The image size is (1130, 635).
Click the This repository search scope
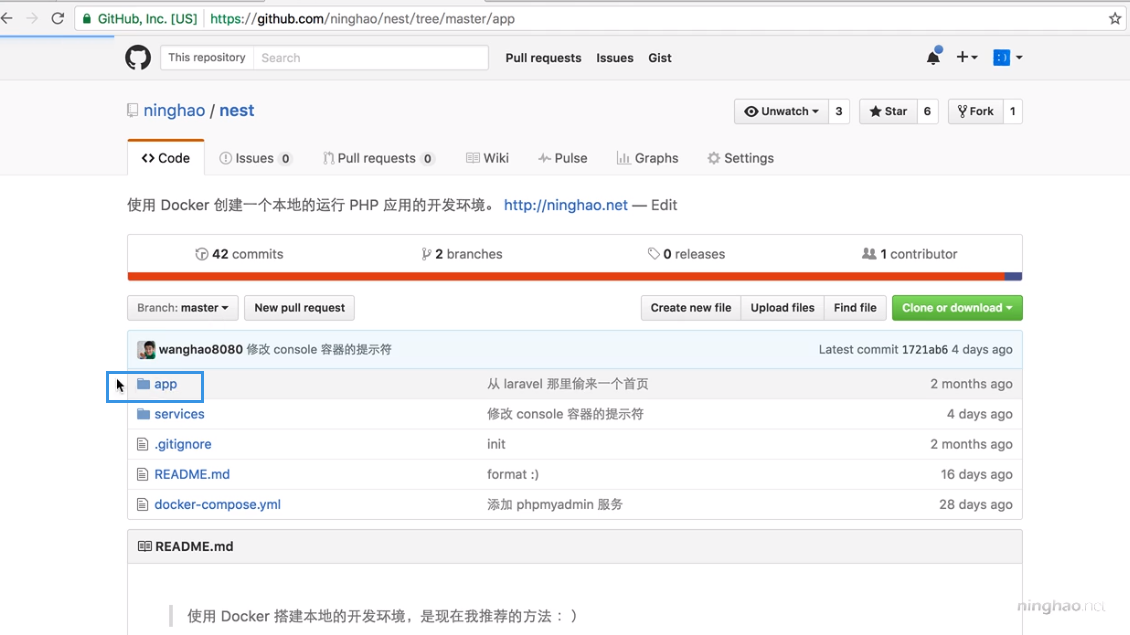207,58
